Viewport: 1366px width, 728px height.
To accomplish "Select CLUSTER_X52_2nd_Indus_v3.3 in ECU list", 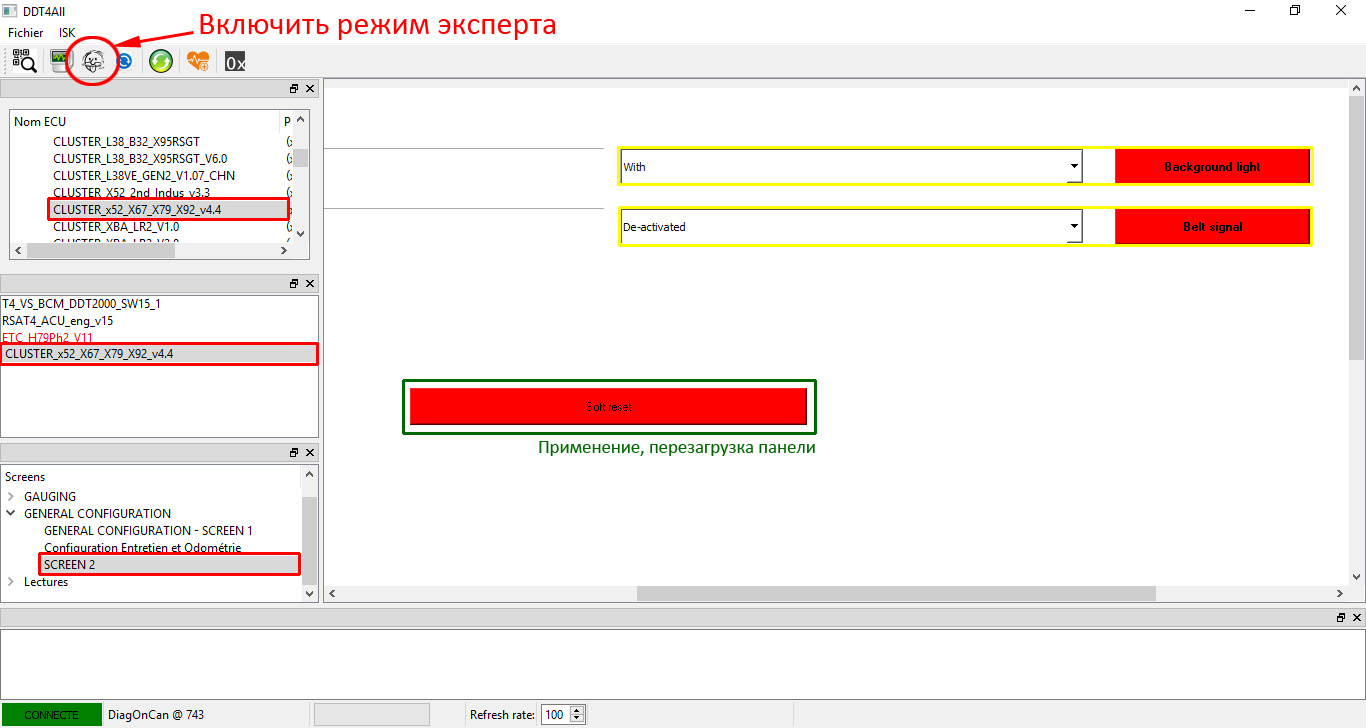I will pyautogui.click(x=131, y=192).
